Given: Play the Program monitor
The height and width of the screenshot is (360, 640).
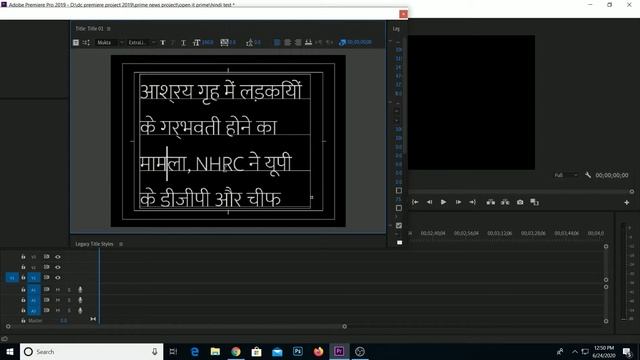Looking at the screenshot, I should 443,202.
